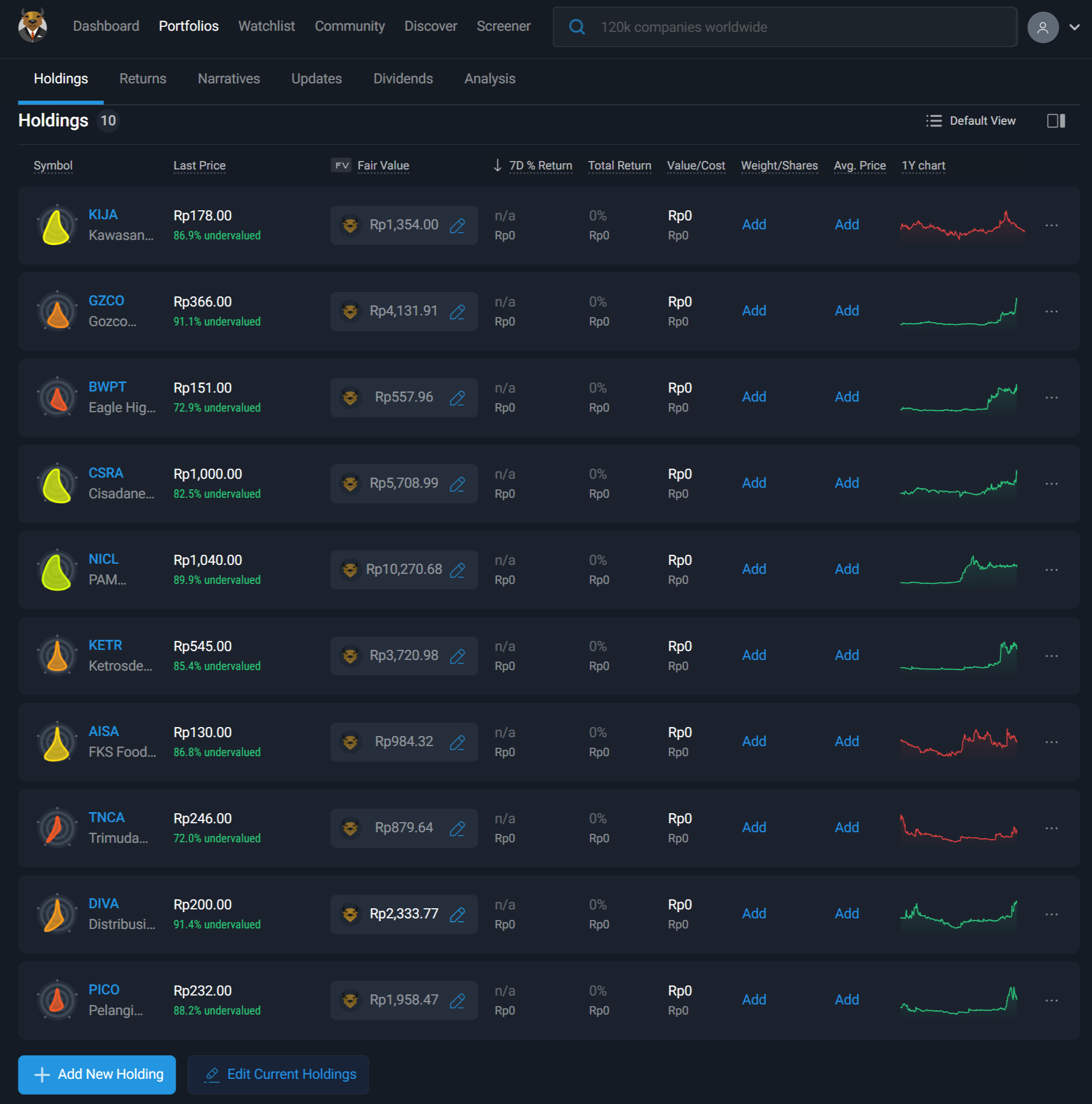Screen dimensions: 1092x1104
Task: Open the GZCO snowflake chart icon
Action: pyautogui.click(x=57, y=312)
